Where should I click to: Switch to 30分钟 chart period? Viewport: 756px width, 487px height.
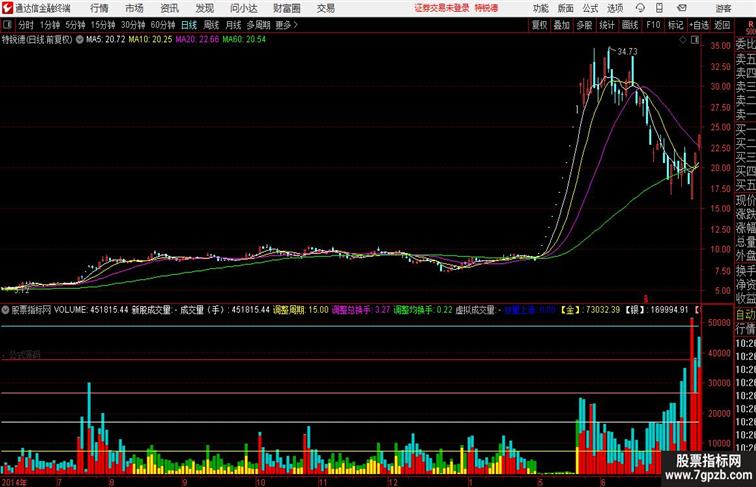click(133, 25)
